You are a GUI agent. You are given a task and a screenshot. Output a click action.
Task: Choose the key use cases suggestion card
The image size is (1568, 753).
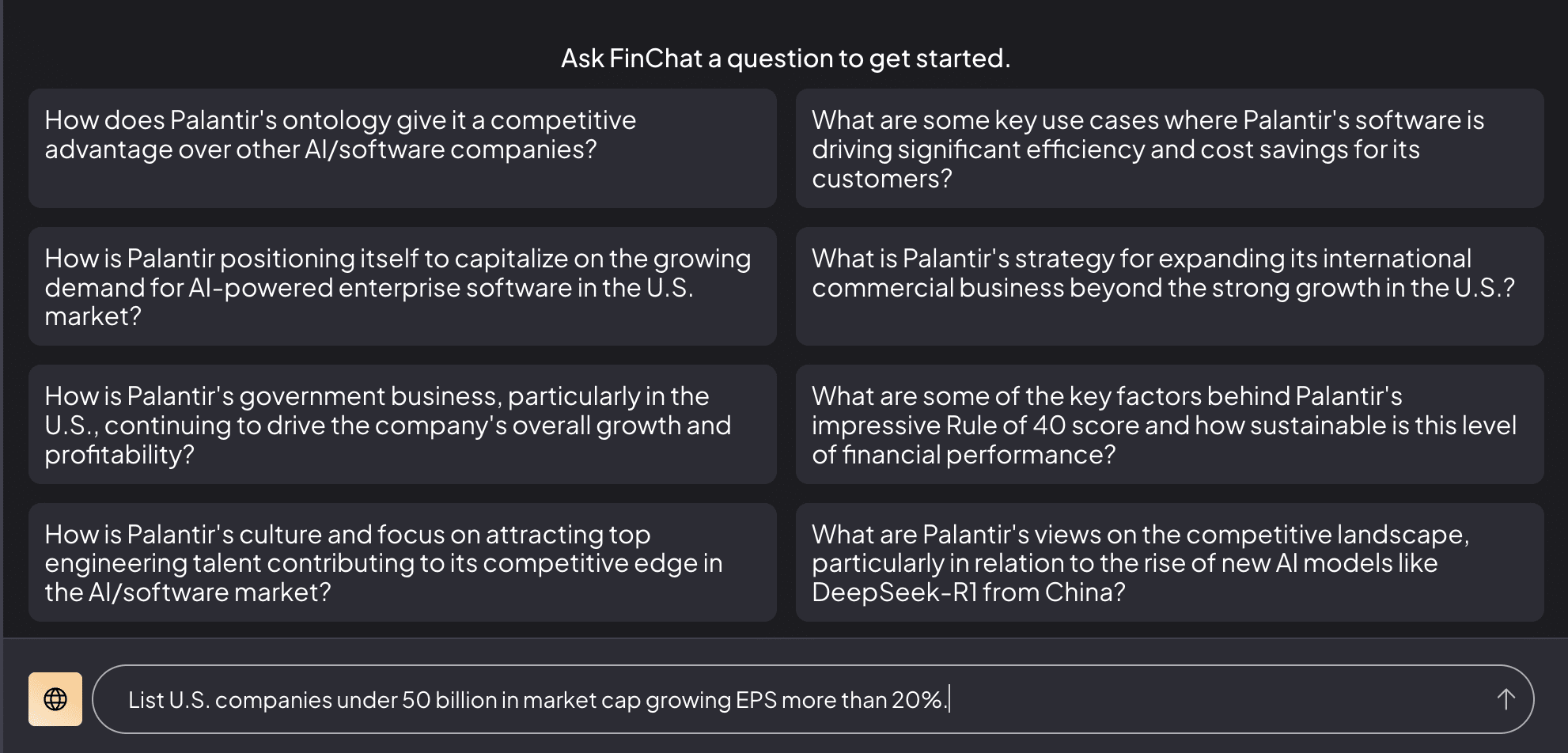(x=1169, y=149)
